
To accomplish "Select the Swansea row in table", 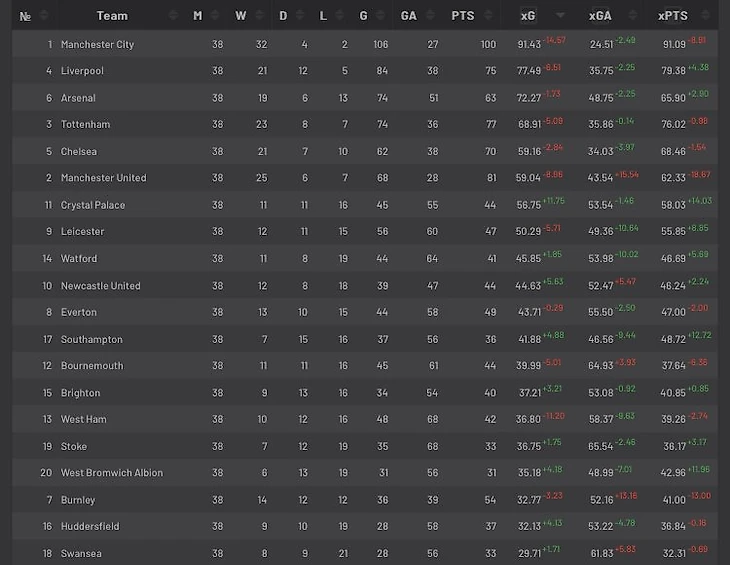I will pyautogui.click(x=365, y=553).
